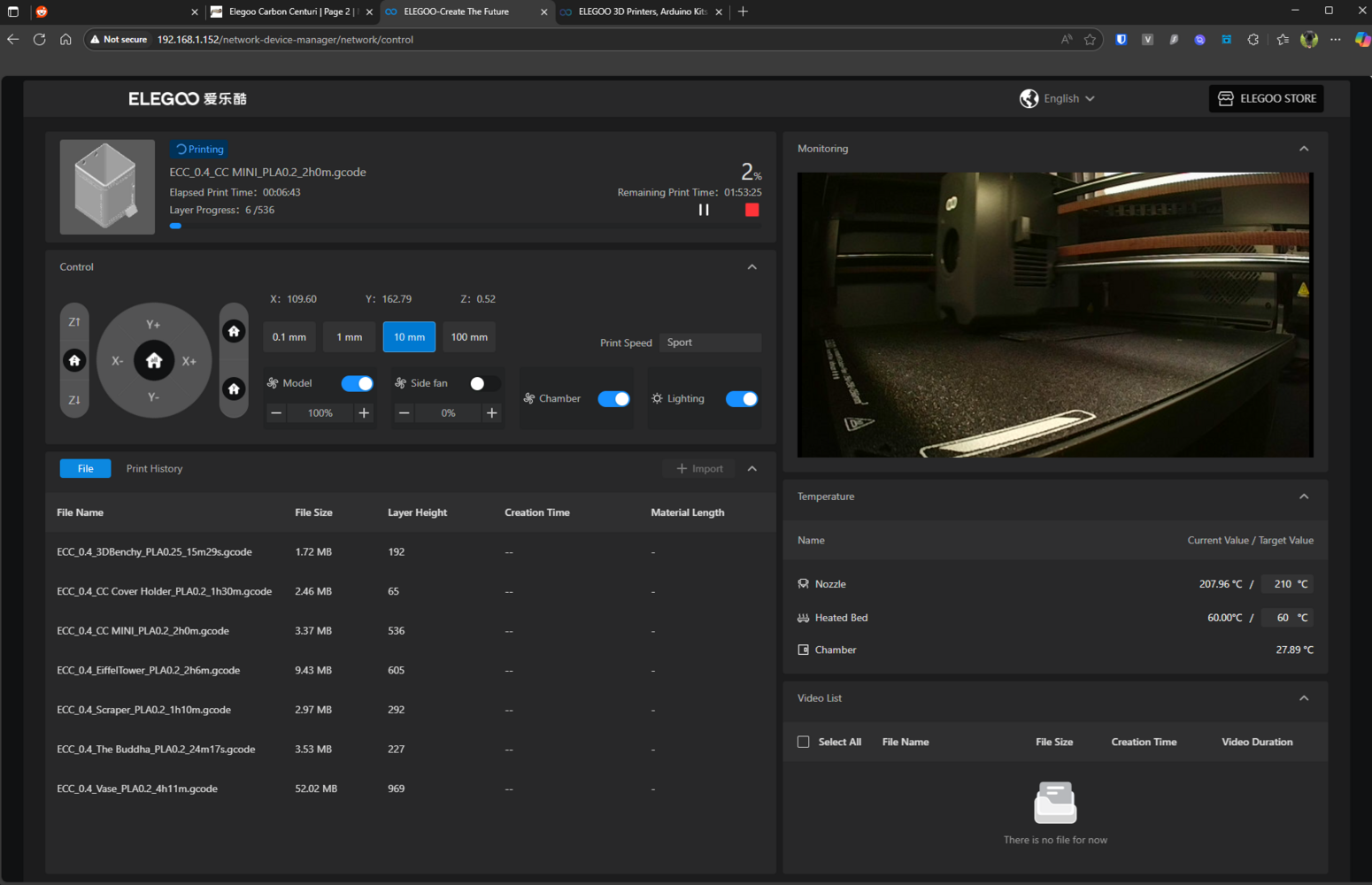Jog Y- on the control wheel
The image size is (1372, 885).
point(153,396)
